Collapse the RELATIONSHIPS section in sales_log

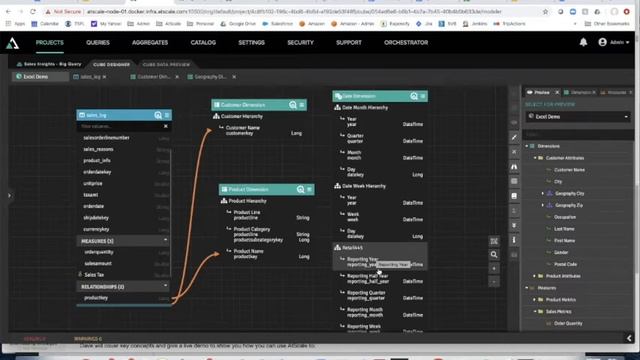coord(165,286)
